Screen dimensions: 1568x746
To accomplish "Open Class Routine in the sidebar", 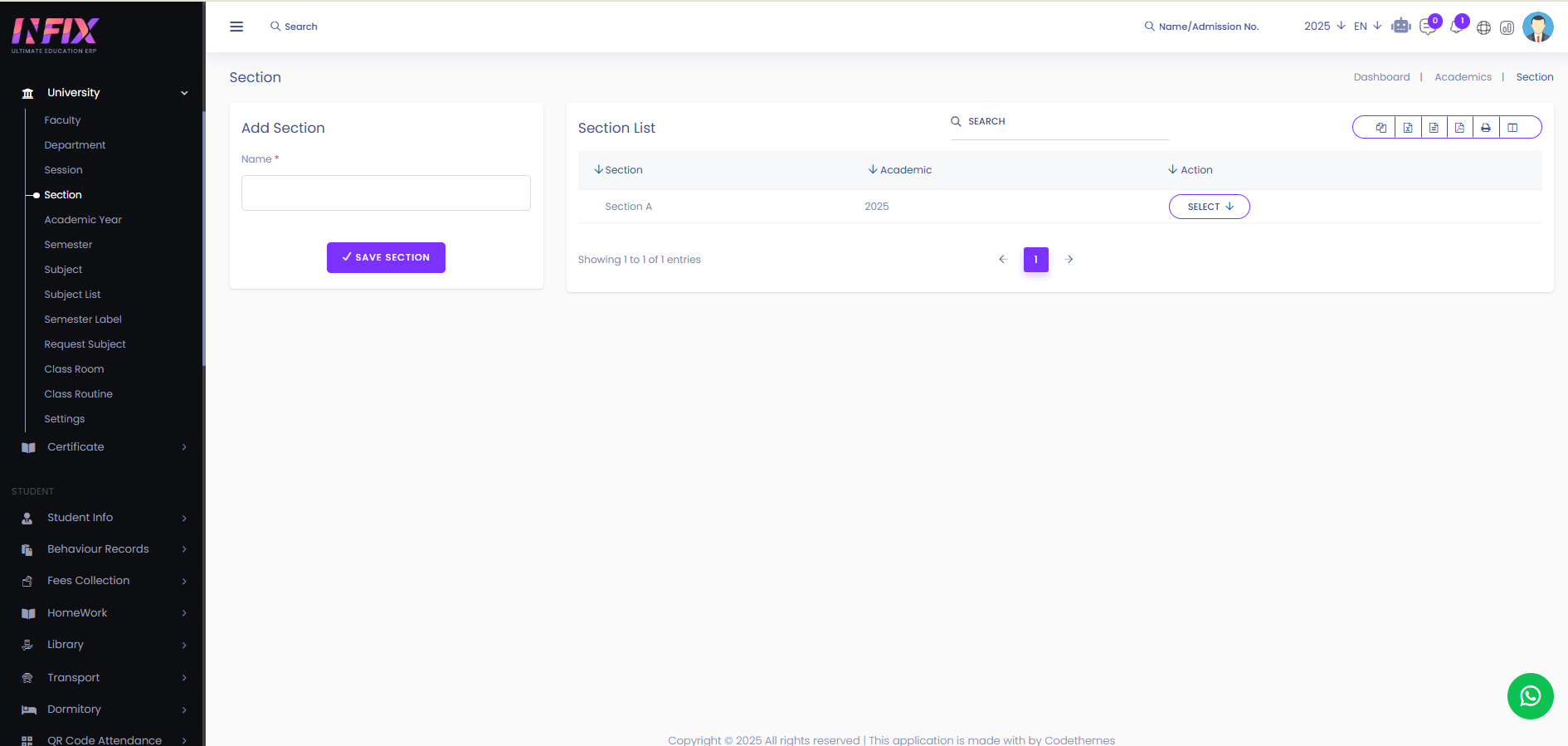I will [78, 394].
